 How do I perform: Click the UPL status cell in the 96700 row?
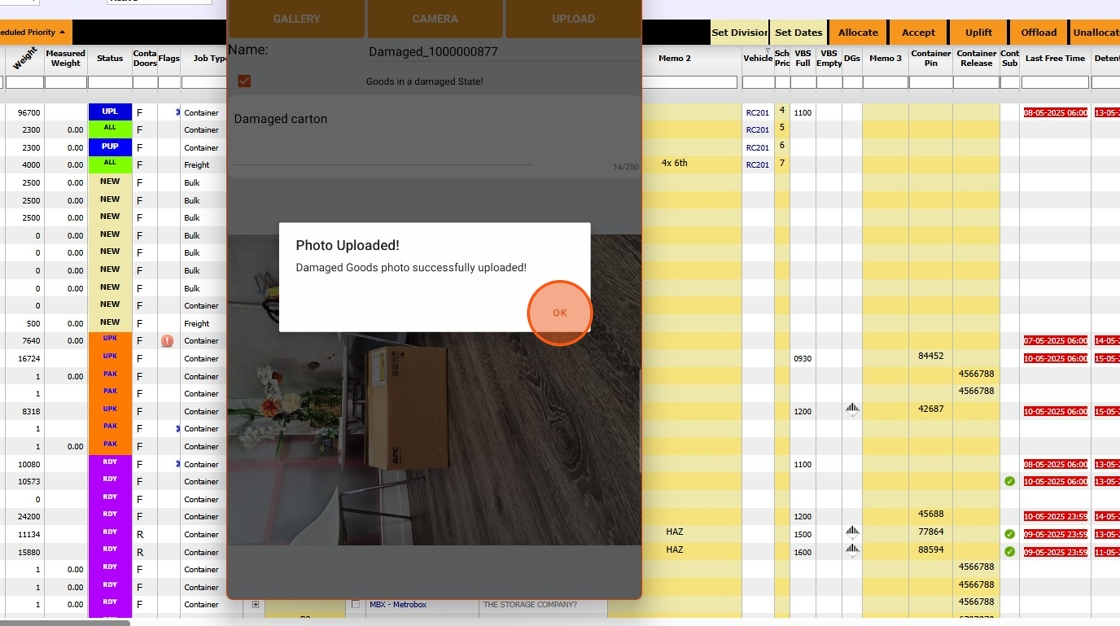(x=110, y=111)
